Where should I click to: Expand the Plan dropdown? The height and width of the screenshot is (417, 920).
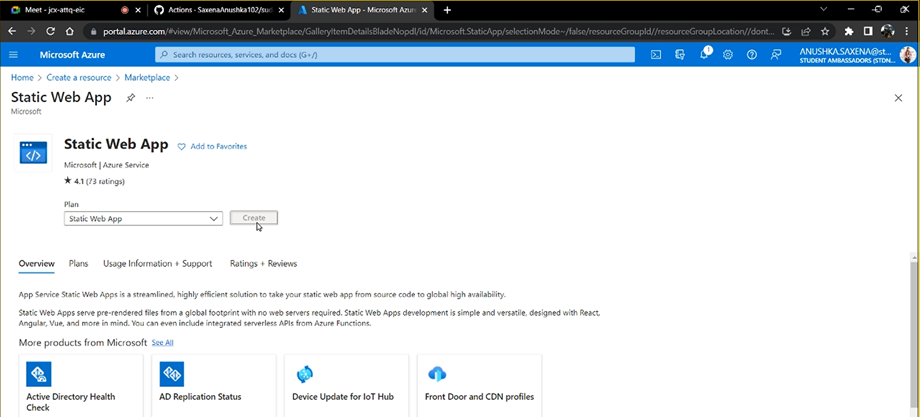(143, 218)
